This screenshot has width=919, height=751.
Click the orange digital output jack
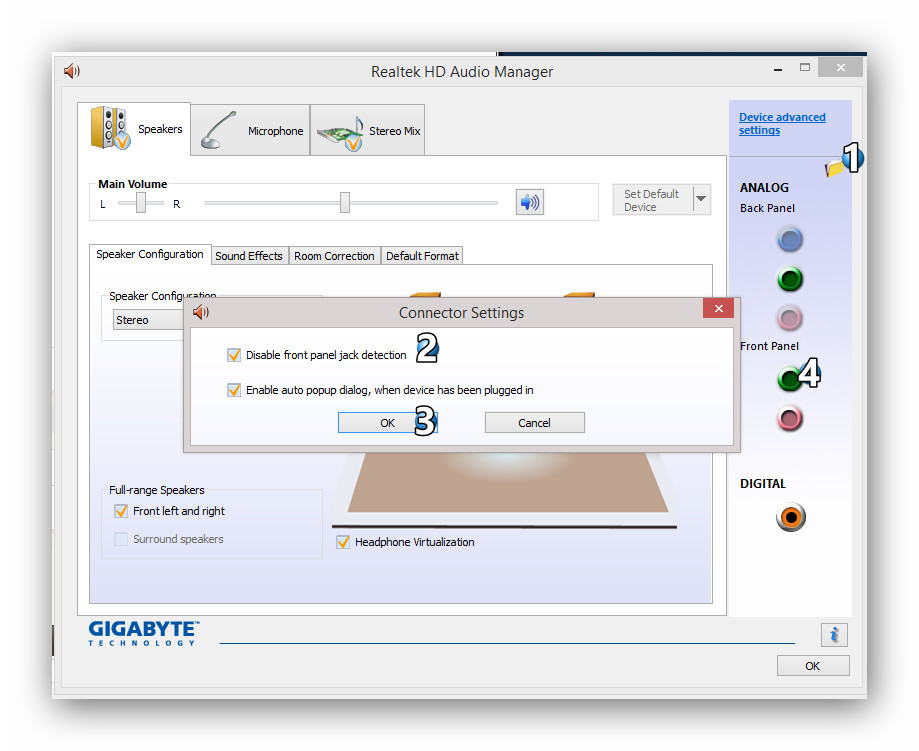point(791,517)
